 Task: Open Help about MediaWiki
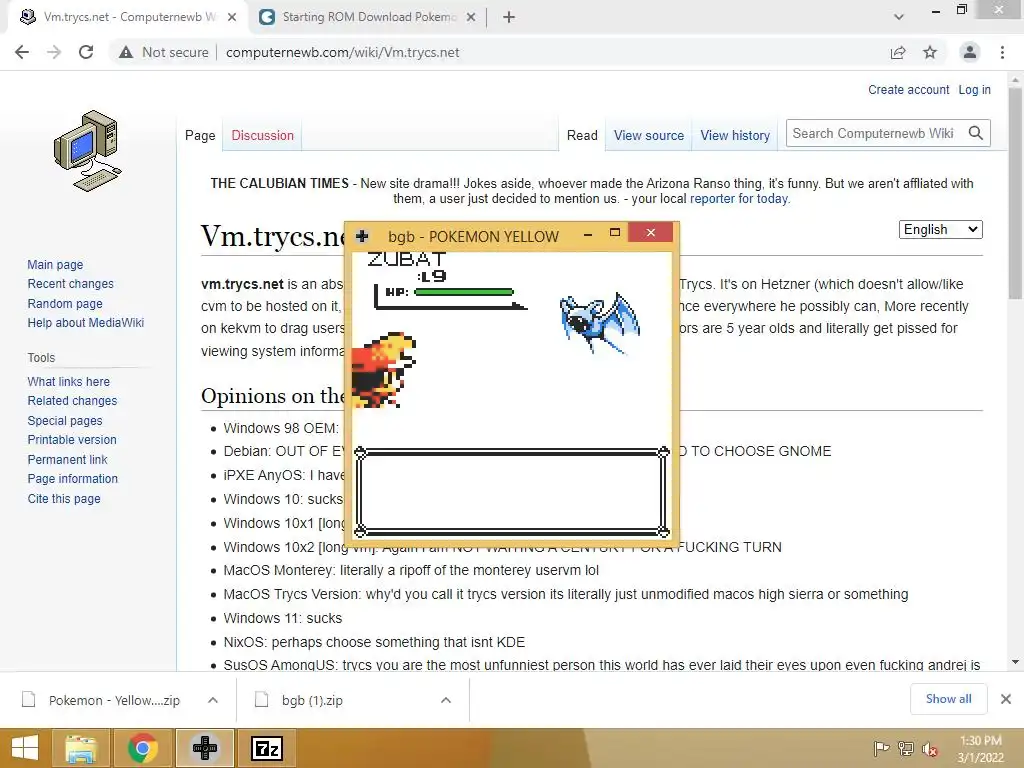86,323
